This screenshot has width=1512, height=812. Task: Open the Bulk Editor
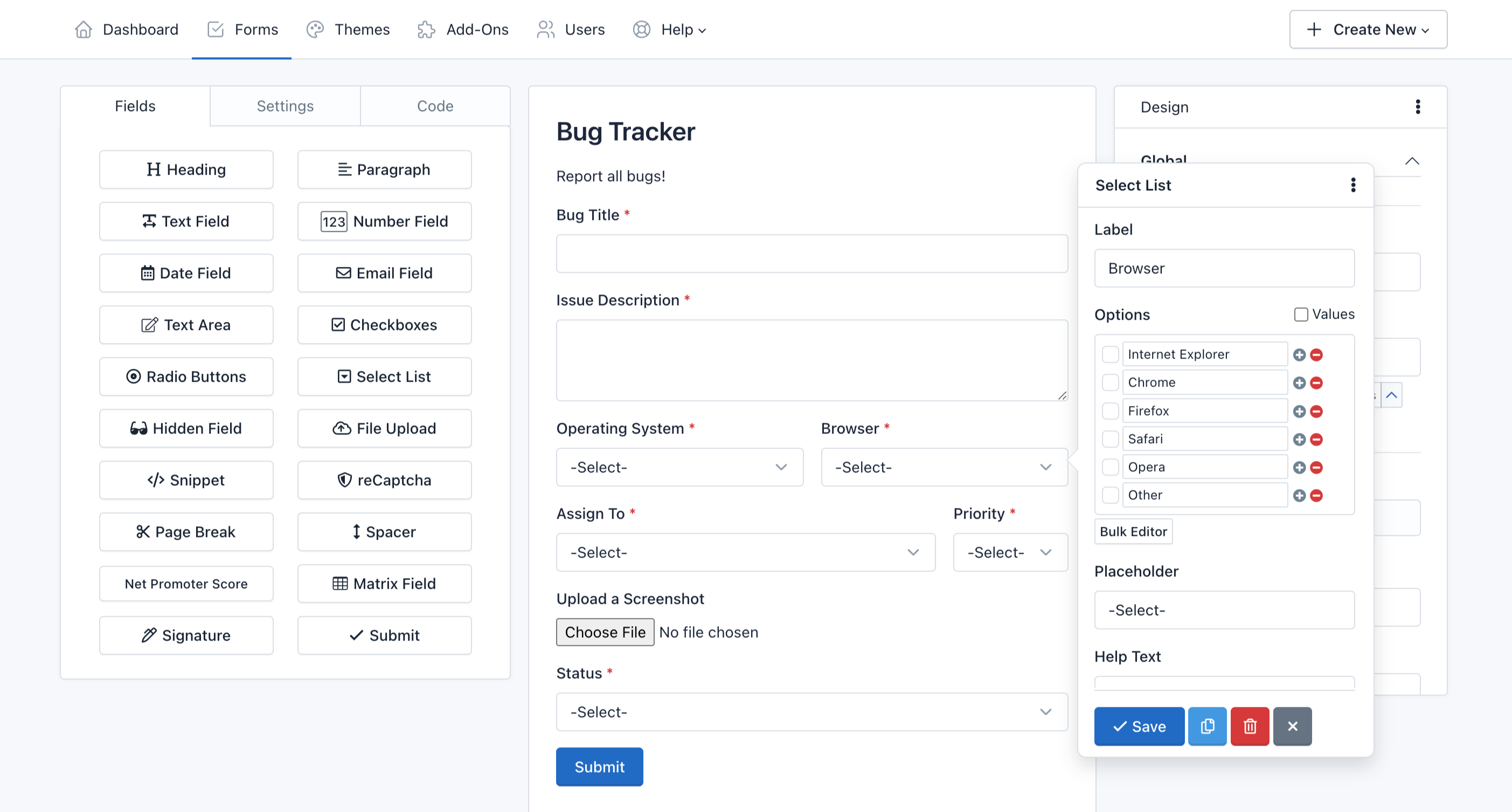[x=1133, y=532]
